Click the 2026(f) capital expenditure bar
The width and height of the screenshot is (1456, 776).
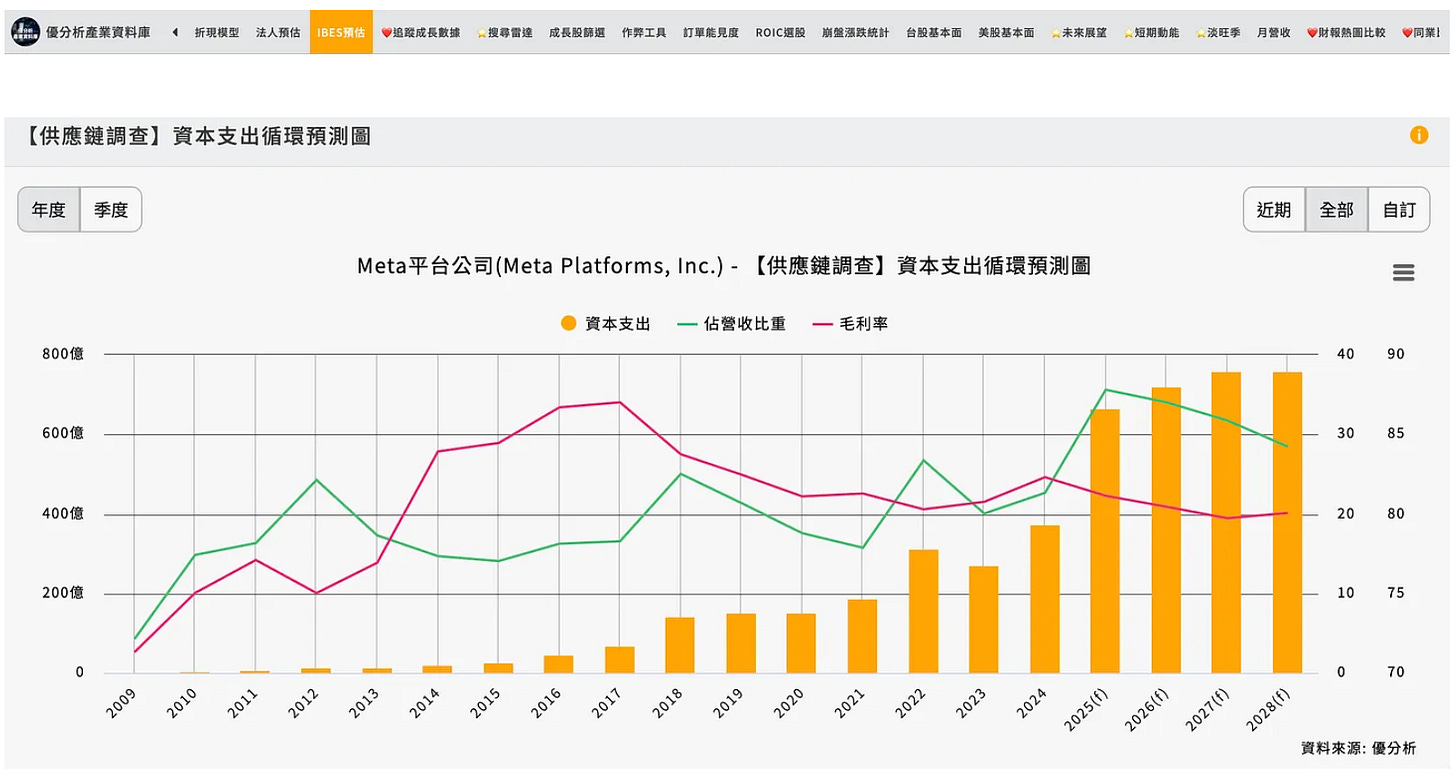click(1166, 530)
